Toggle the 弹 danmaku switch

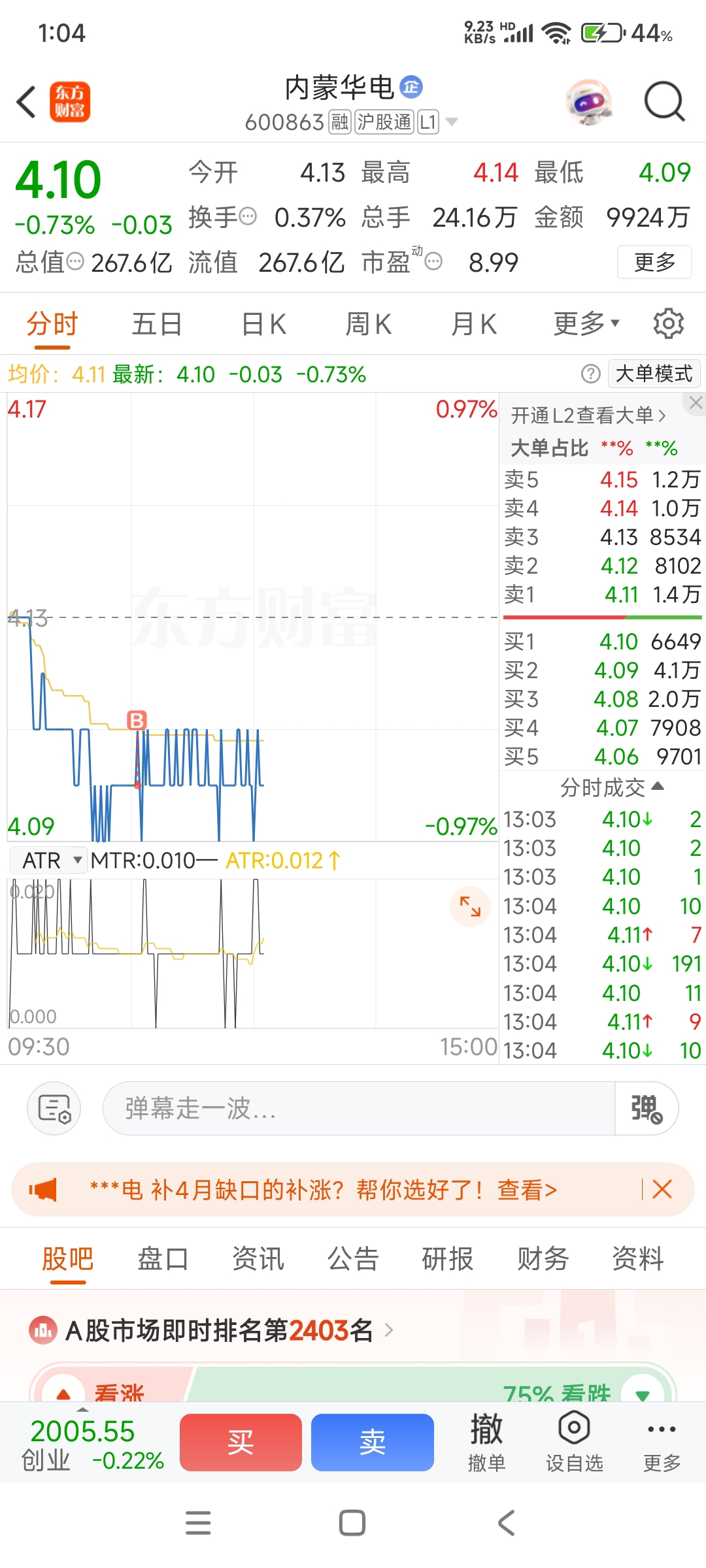point(646,1108)
